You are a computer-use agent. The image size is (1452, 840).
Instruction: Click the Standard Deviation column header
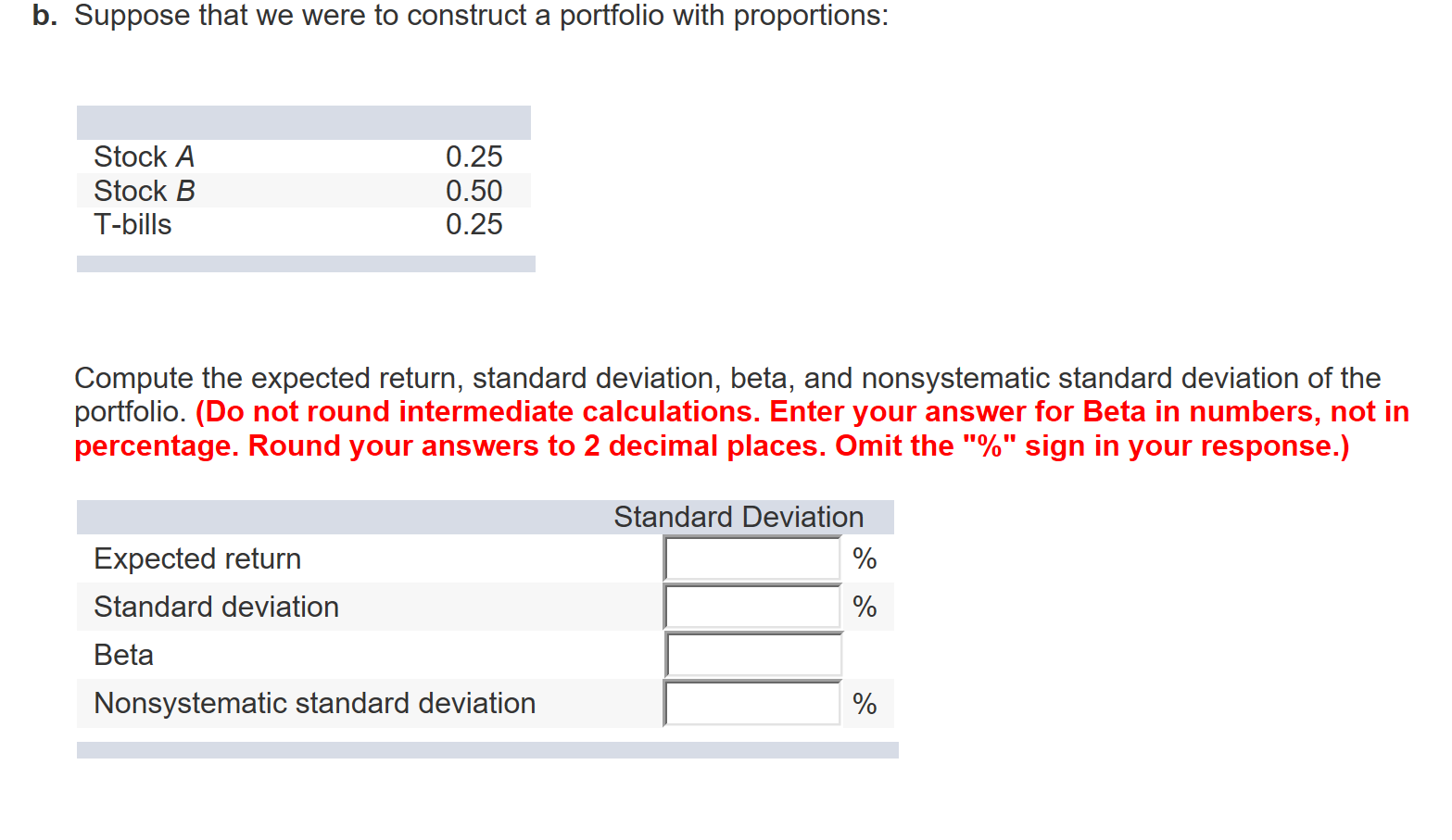[x=739, y=516]
